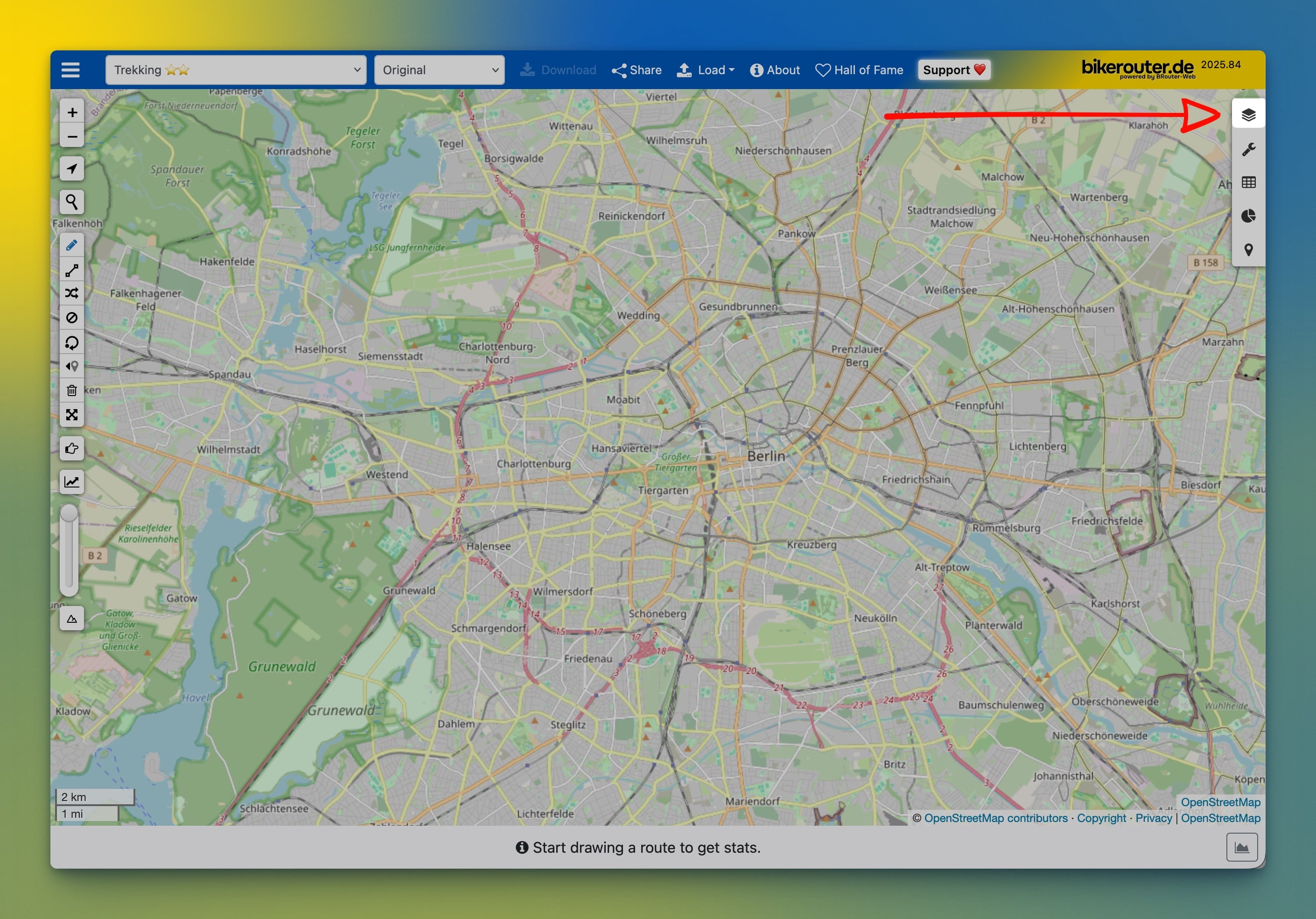The image size is (1316, 919).
Task: Open the data table sidebar tab
Action: pyautogui.click(x=1248, y=183)
